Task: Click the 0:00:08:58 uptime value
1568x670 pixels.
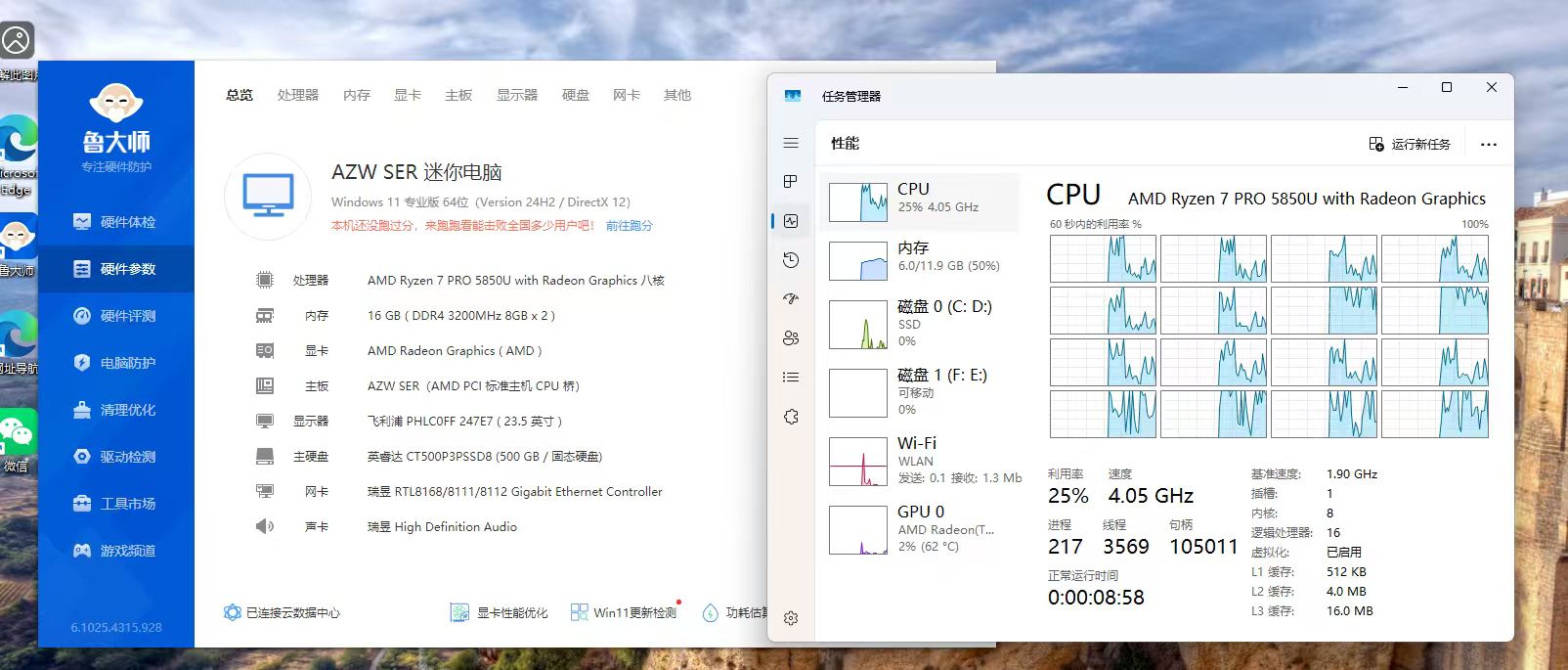Action: (x=1096, y=598)
